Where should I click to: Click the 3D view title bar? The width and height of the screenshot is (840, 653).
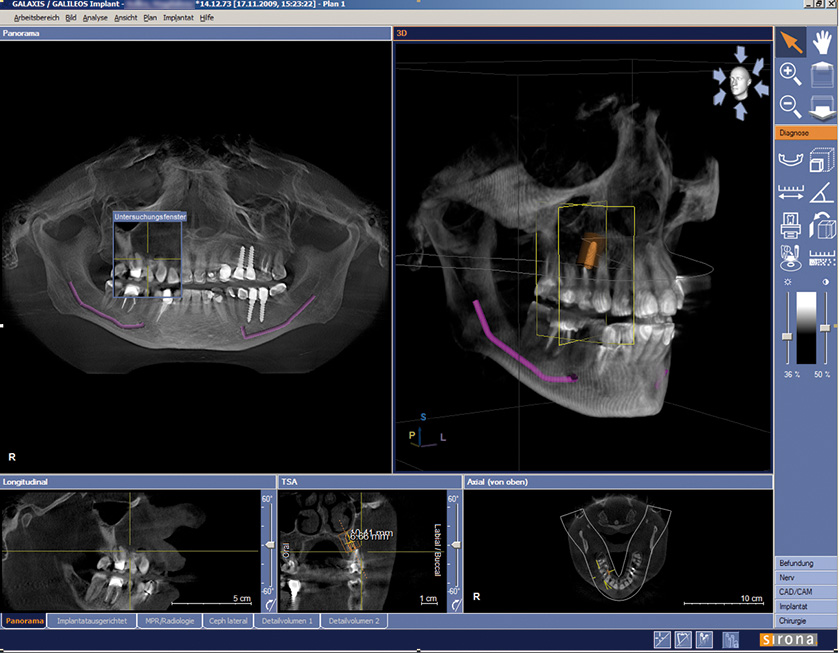[583, 33]
